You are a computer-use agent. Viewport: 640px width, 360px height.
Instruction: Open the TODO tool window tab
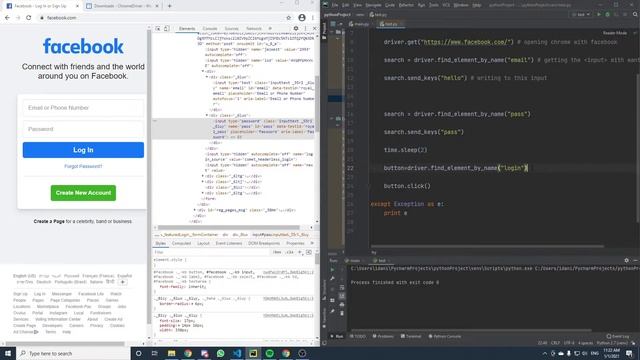coord(358,336)
